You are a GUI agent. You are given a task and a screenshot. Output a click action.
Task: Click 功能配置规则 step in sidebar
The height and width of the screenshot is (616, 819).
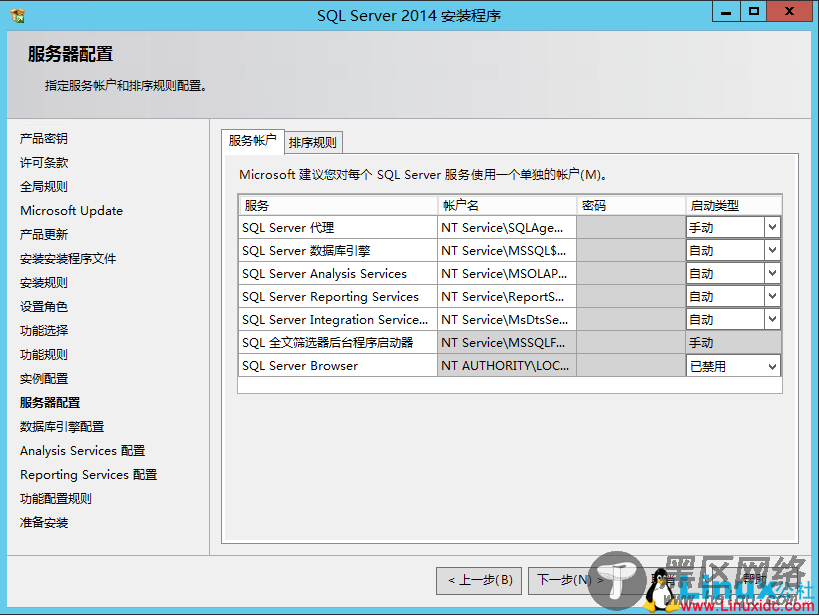coord(56,499)
